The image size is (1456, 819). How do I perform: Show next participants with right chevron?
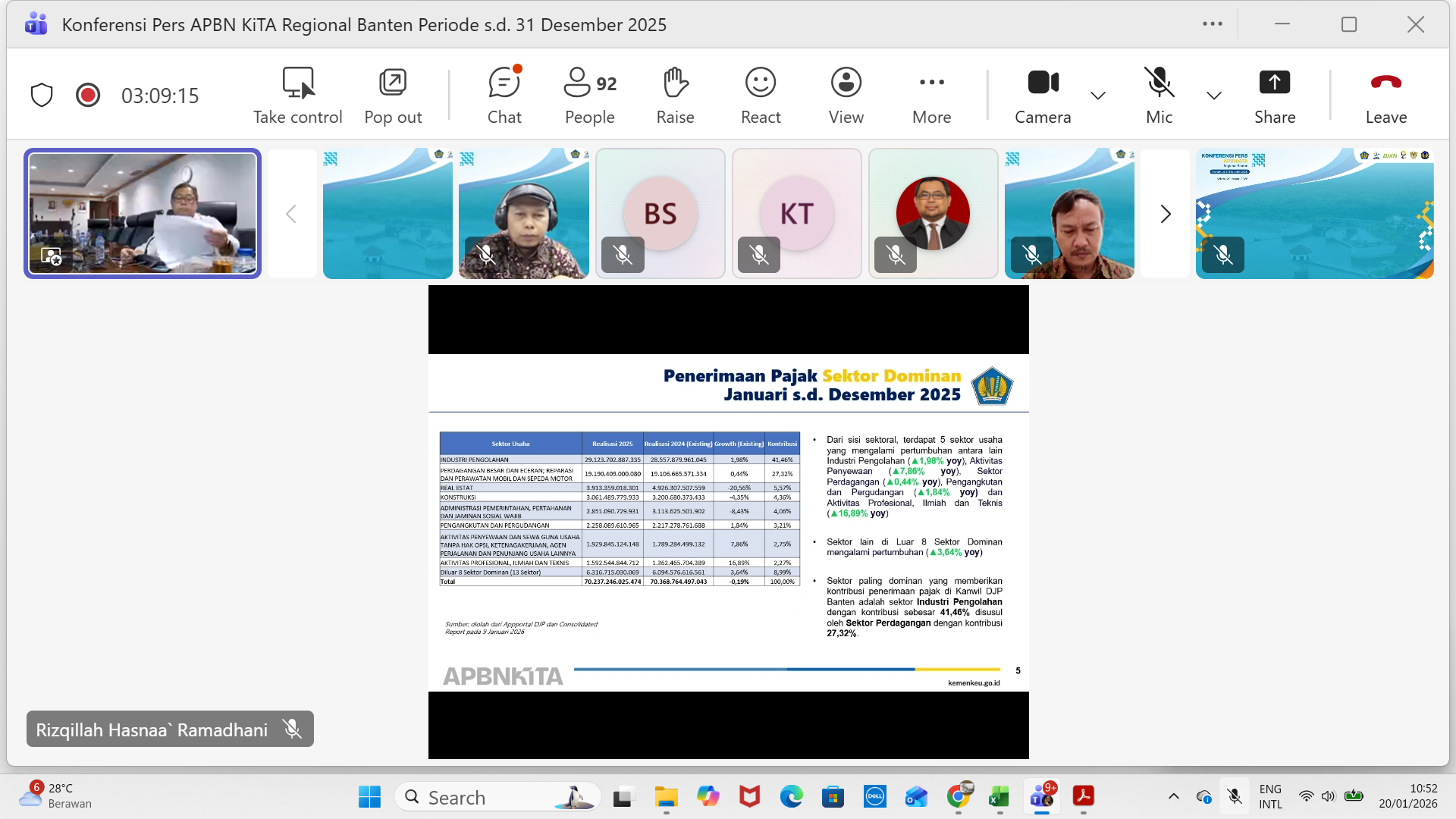pos(1166,214)
